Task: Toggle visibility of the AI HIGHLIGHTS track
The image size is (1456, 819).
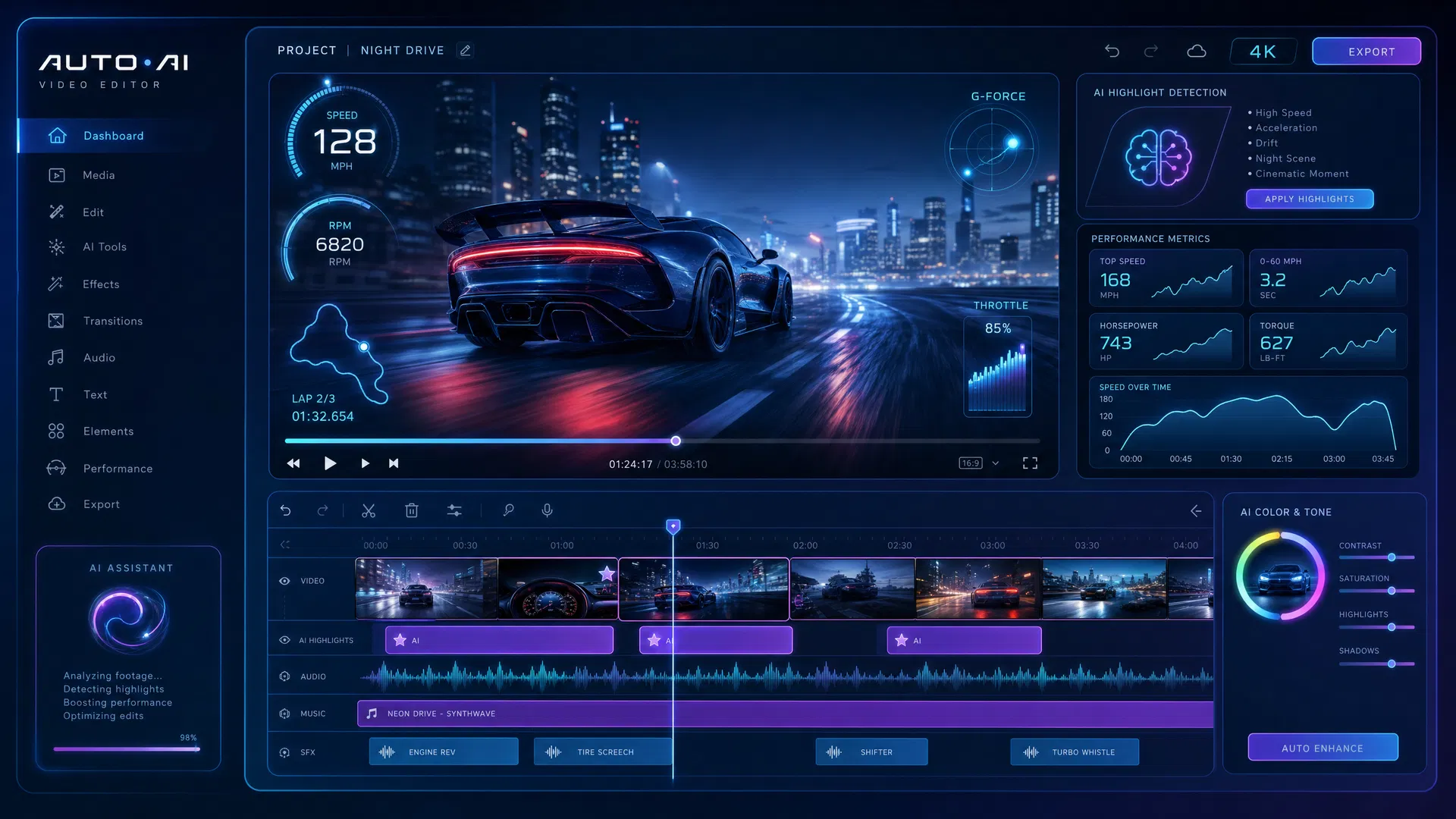Action: [x=284, y=640]
